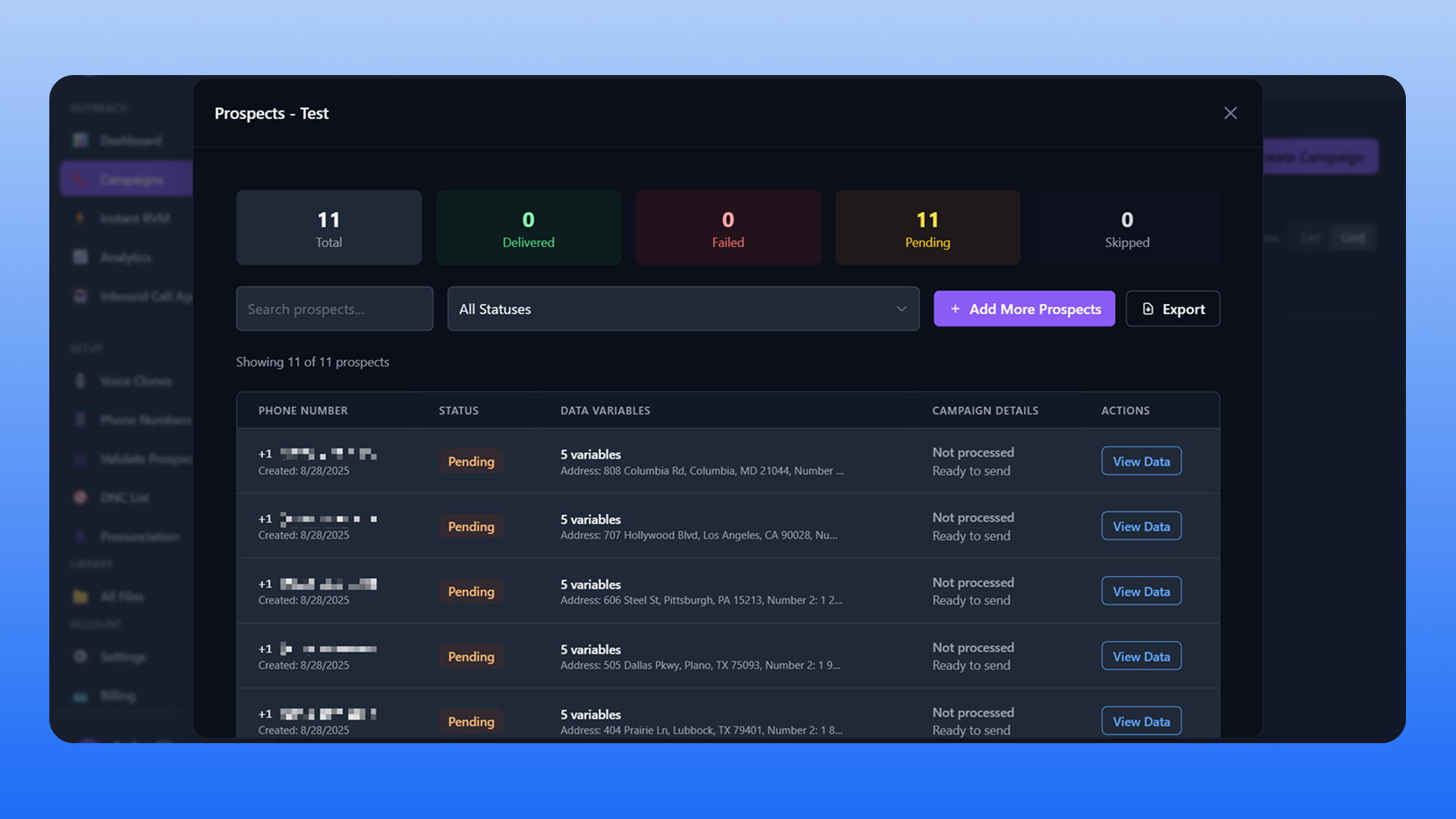Click the Failed stat card

[x=727, y=227]
